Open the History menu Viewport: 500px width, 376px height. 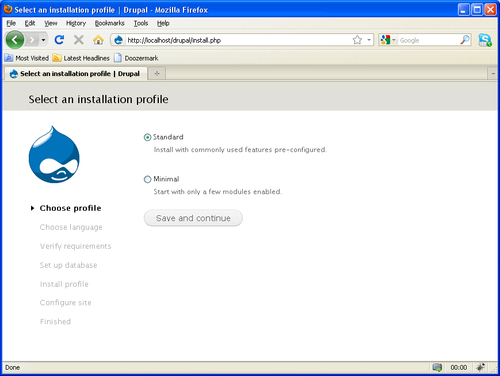coord(76,23)
